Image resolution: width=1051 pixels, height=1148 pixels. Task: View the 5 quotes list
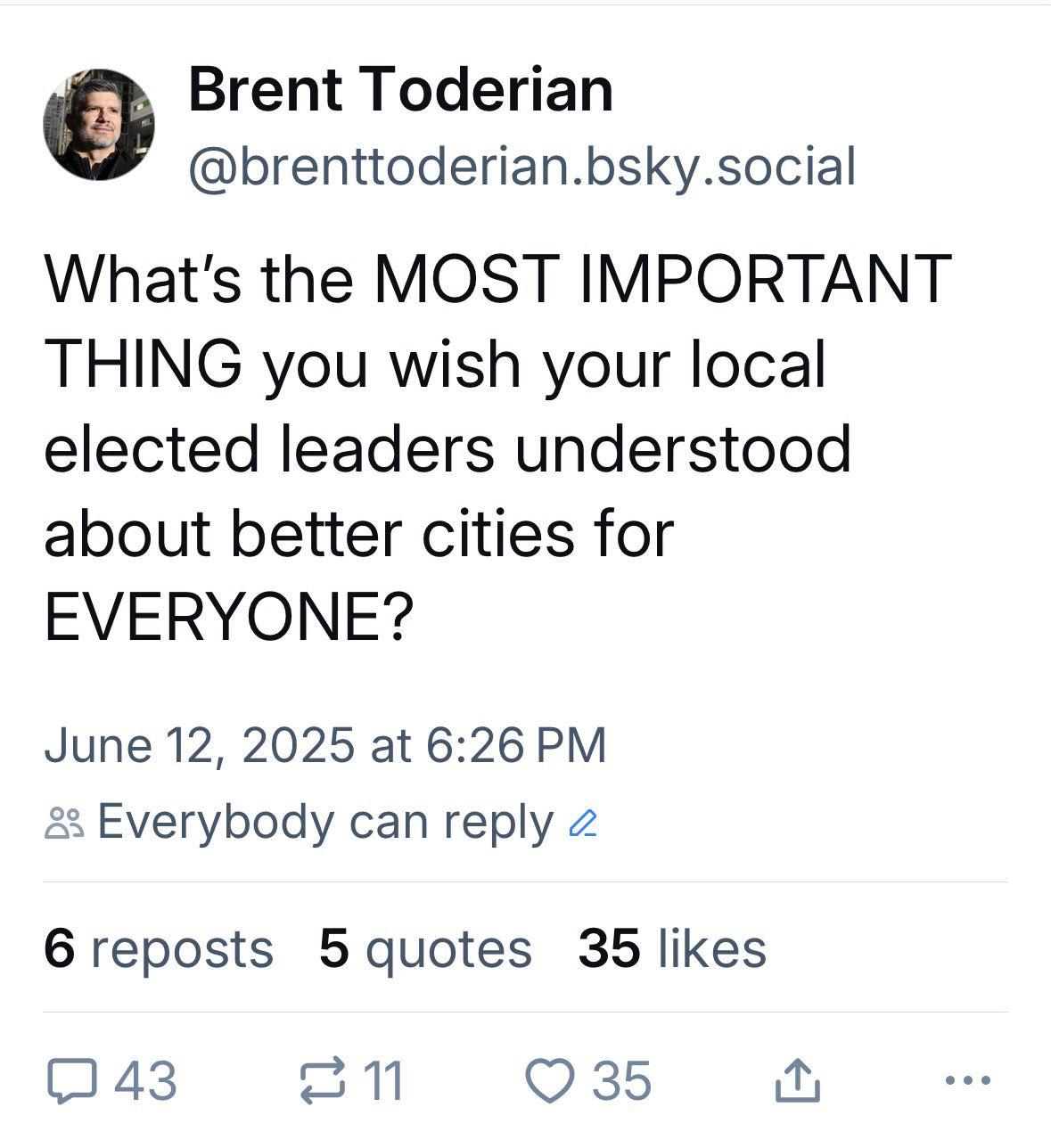pos(425,948)
